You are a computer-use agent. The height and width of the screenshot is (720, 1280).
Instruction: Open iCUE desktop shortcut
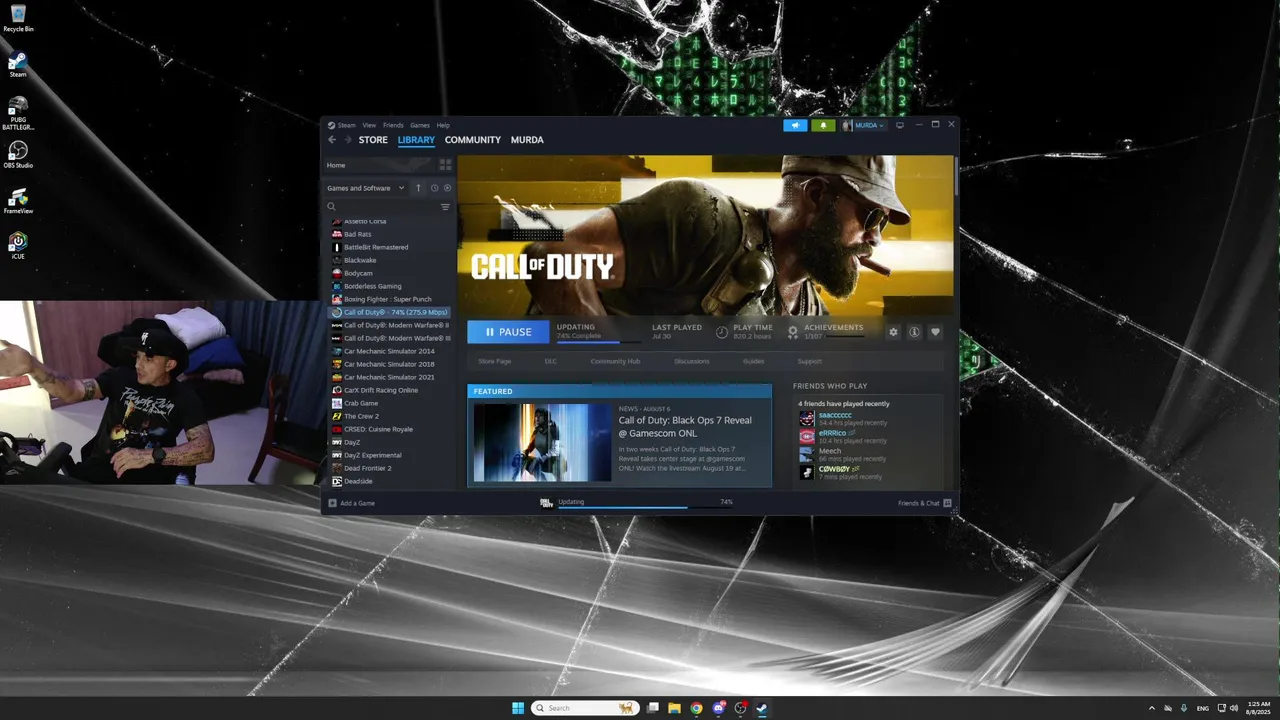18,246
